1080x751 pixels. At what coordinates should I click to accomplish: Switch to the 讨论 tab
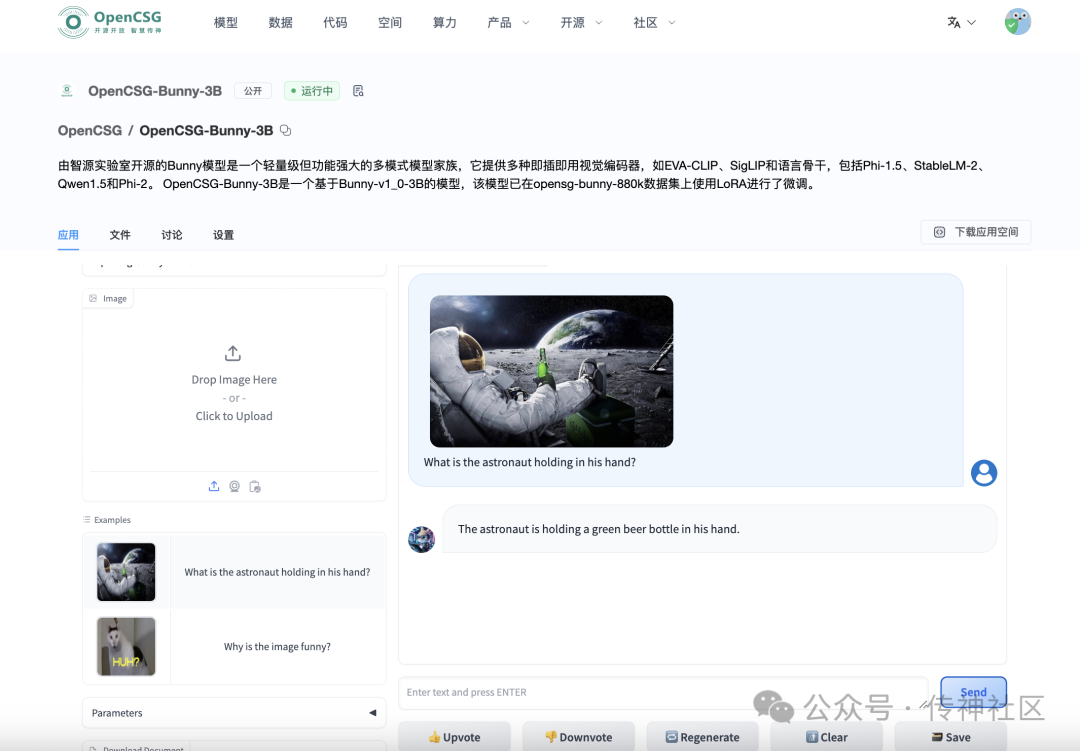[x=172, y=235]
